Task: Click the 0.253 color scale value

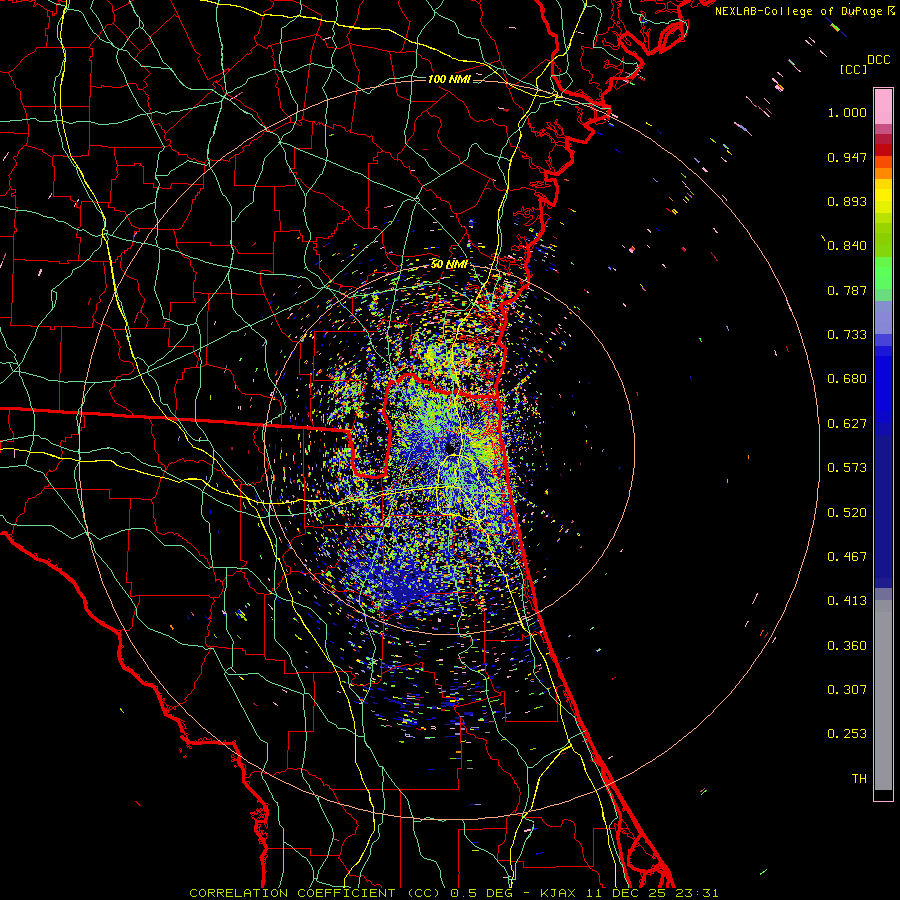Action: [847, 734]
